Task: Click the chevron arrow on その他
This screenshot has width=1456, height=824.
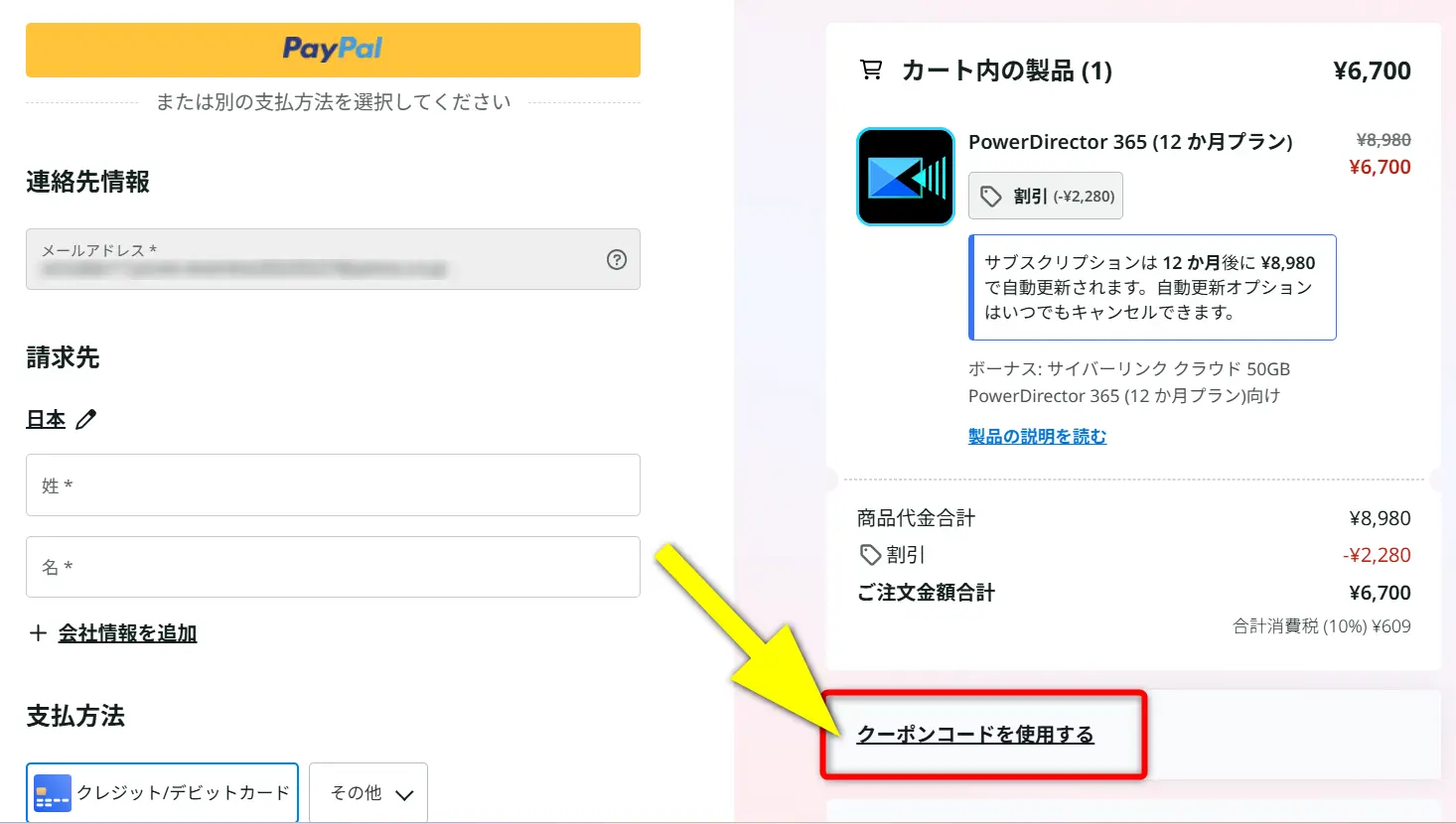Action: [x=404, y=794]
